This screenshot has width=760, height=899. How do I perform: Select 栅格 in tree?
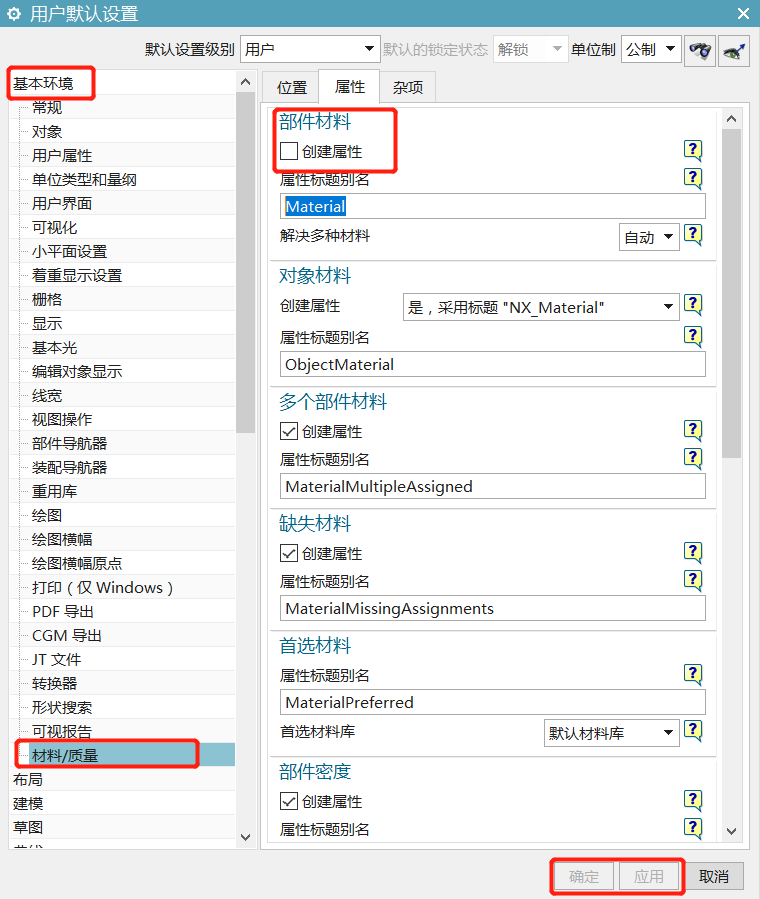tap(46, 299)
